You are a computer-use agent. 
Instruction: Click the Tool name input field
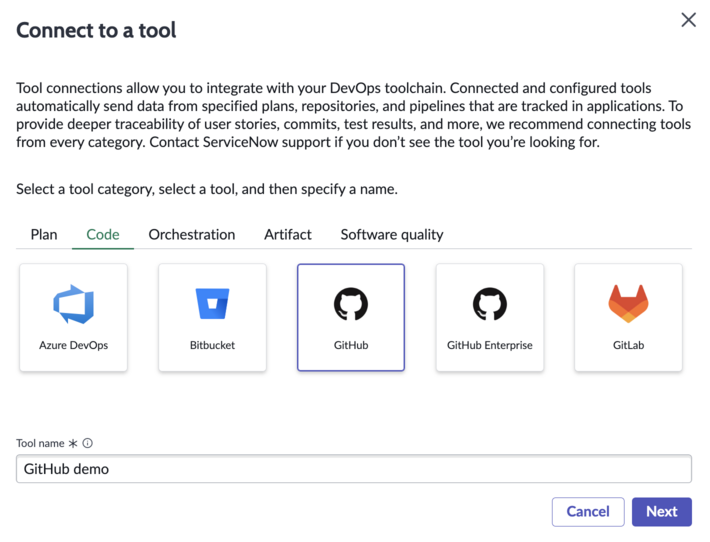(x=354, y=469)
